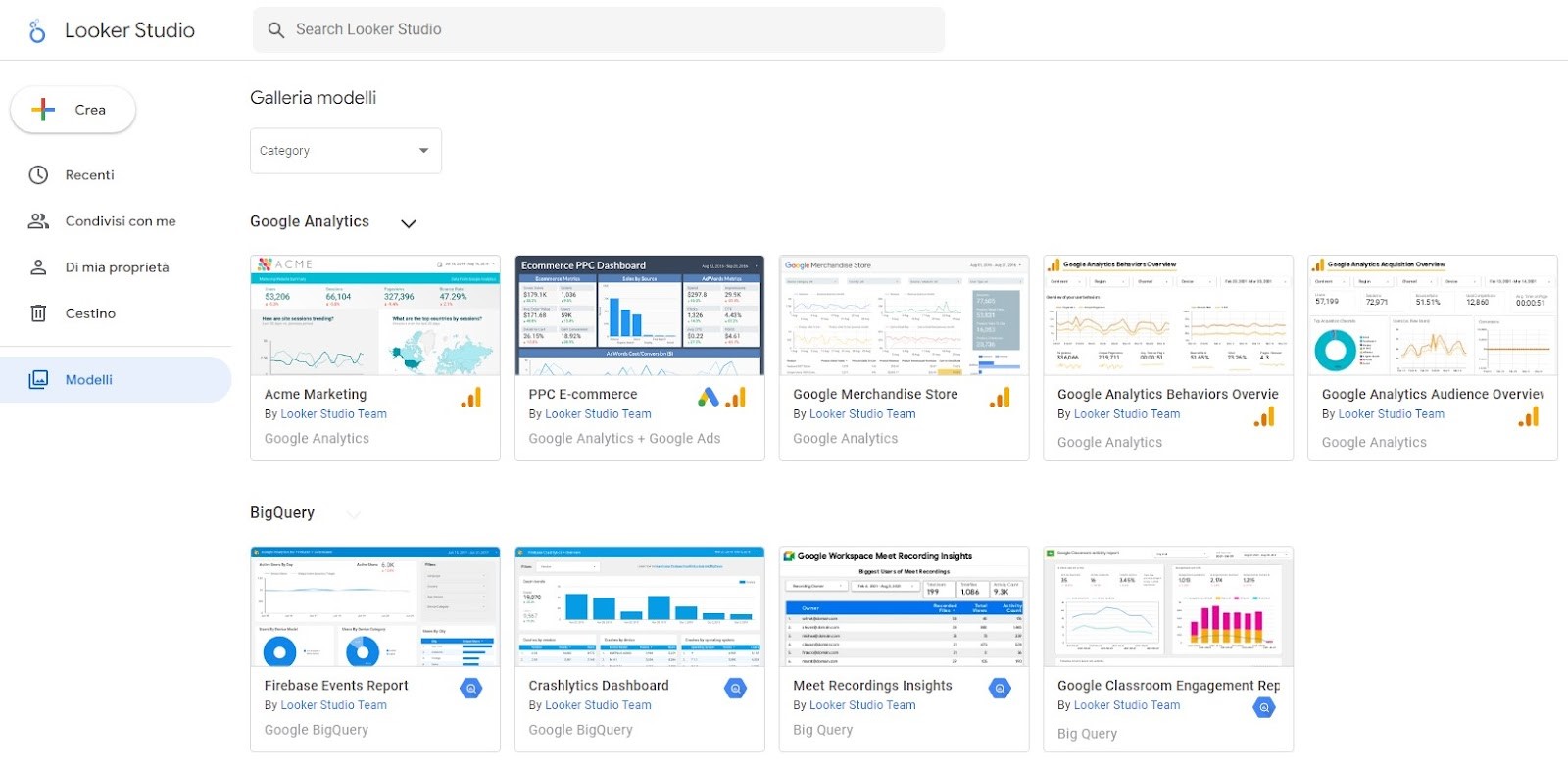
Task: Click the Google Analytics section heading
Action: [x=310, y=222]
